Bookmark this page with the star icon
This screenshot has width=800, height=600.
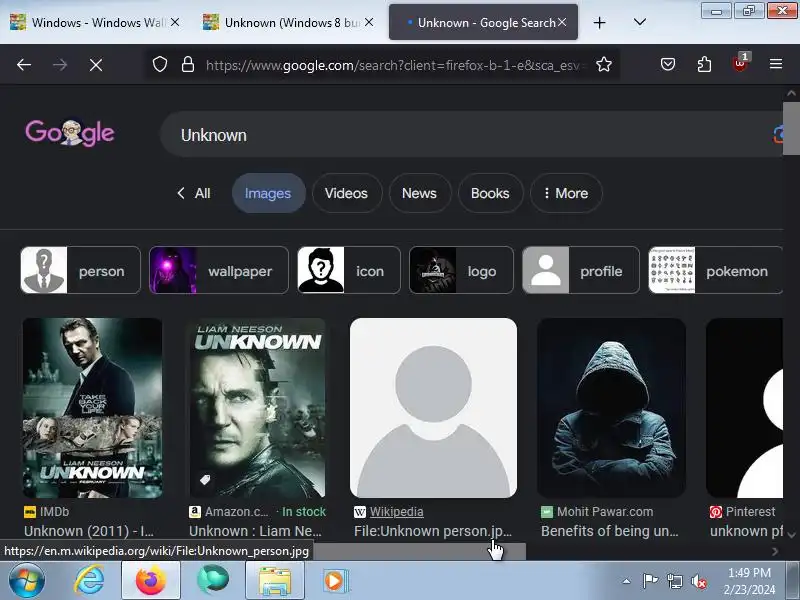point(604,65)
